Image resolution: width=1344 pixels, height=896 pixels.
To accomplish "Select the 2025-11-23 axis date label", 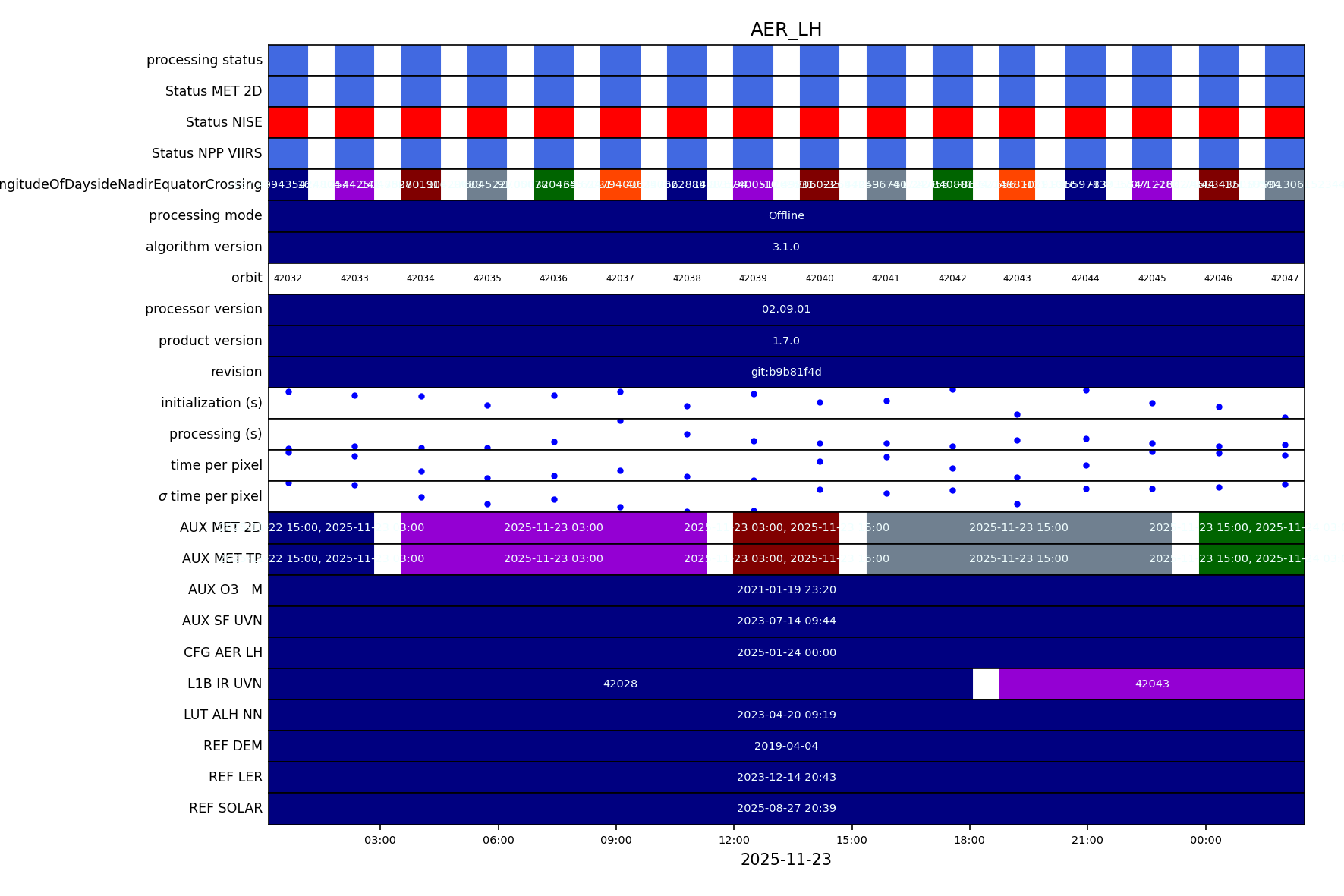I will (x=785, y=860).
